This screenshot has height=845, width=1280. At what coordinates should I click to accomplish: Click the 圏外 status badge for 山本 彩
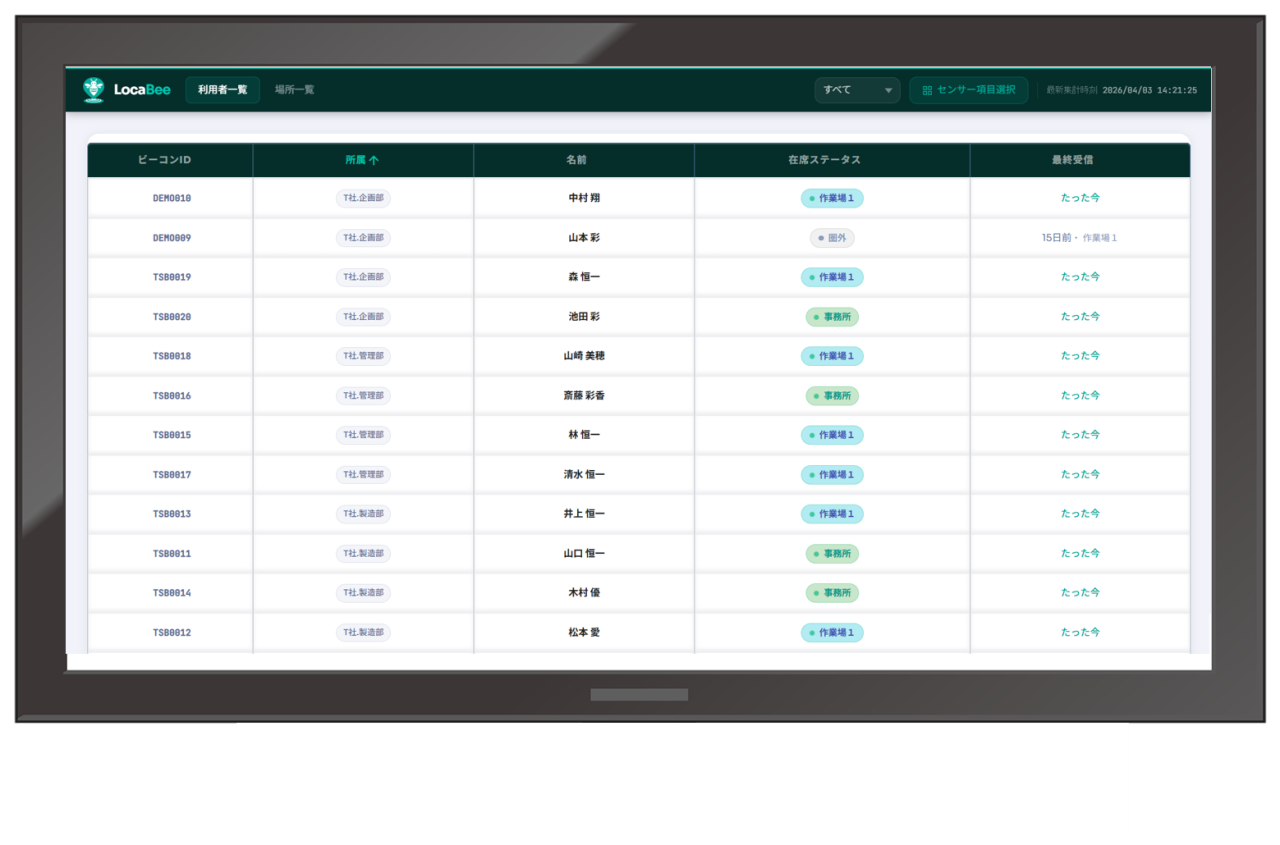[832, 238]
